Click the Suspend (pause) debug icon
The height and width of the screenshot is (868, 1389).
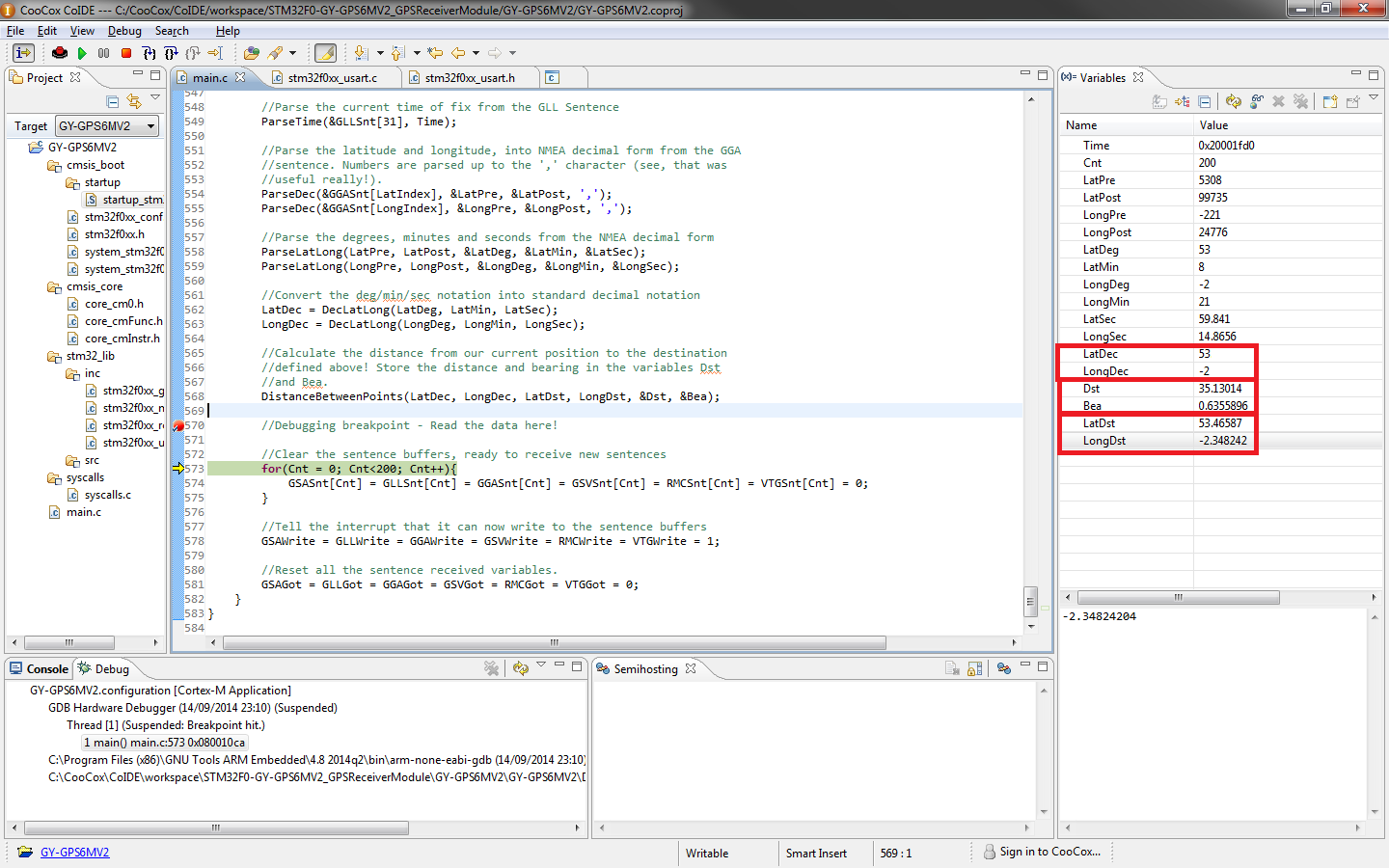pyautogui.click(x=104, y=53)
